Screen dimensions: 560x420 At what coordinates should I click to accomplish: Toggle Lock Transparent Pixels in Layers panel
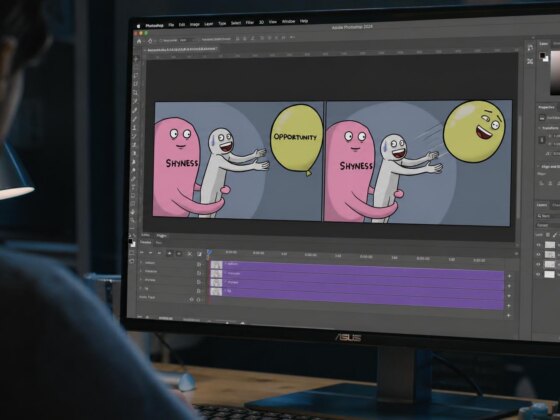tap(548, 235)
